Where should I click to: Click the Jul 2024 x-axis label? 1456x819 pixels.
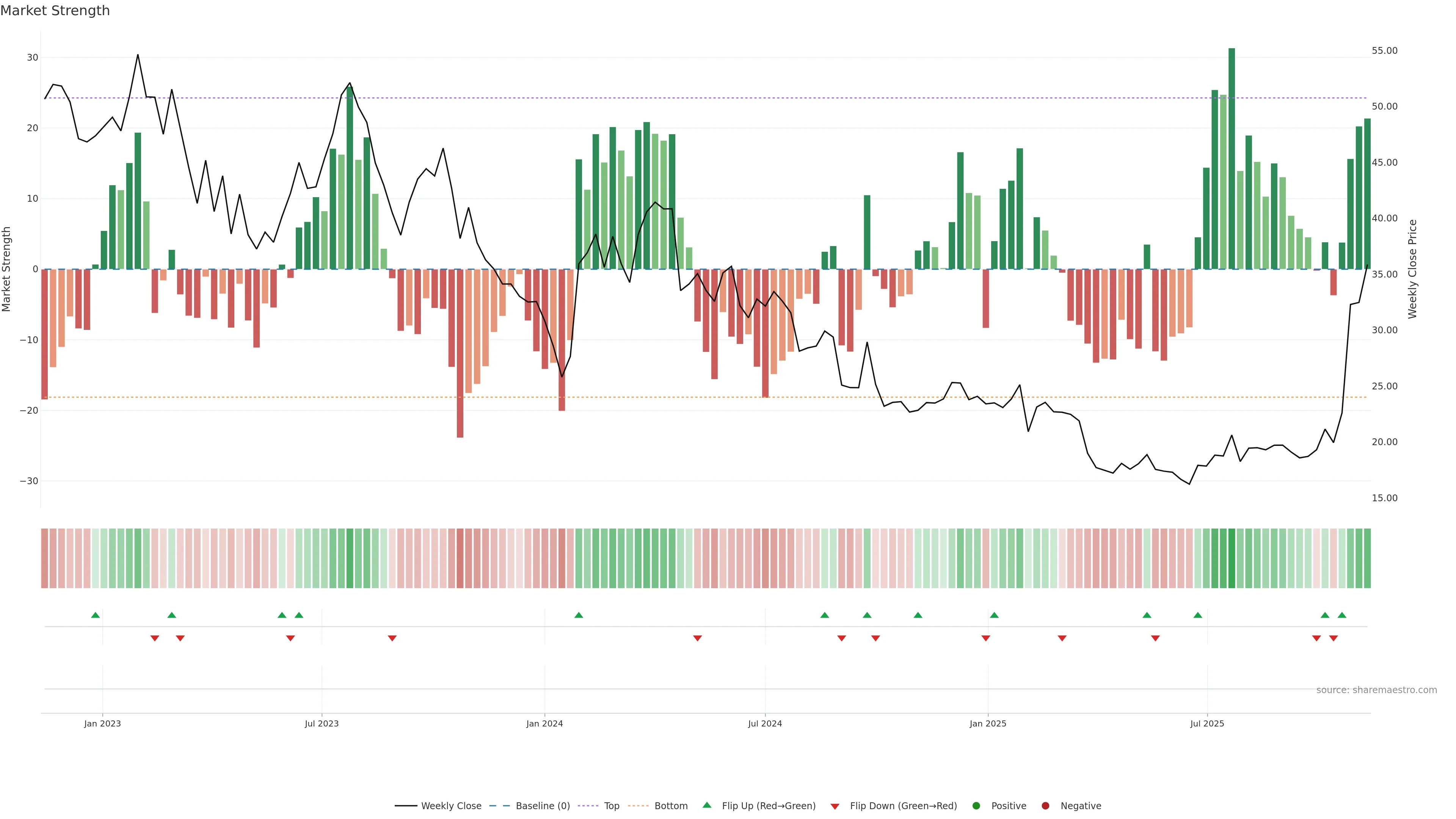point(765,723)
